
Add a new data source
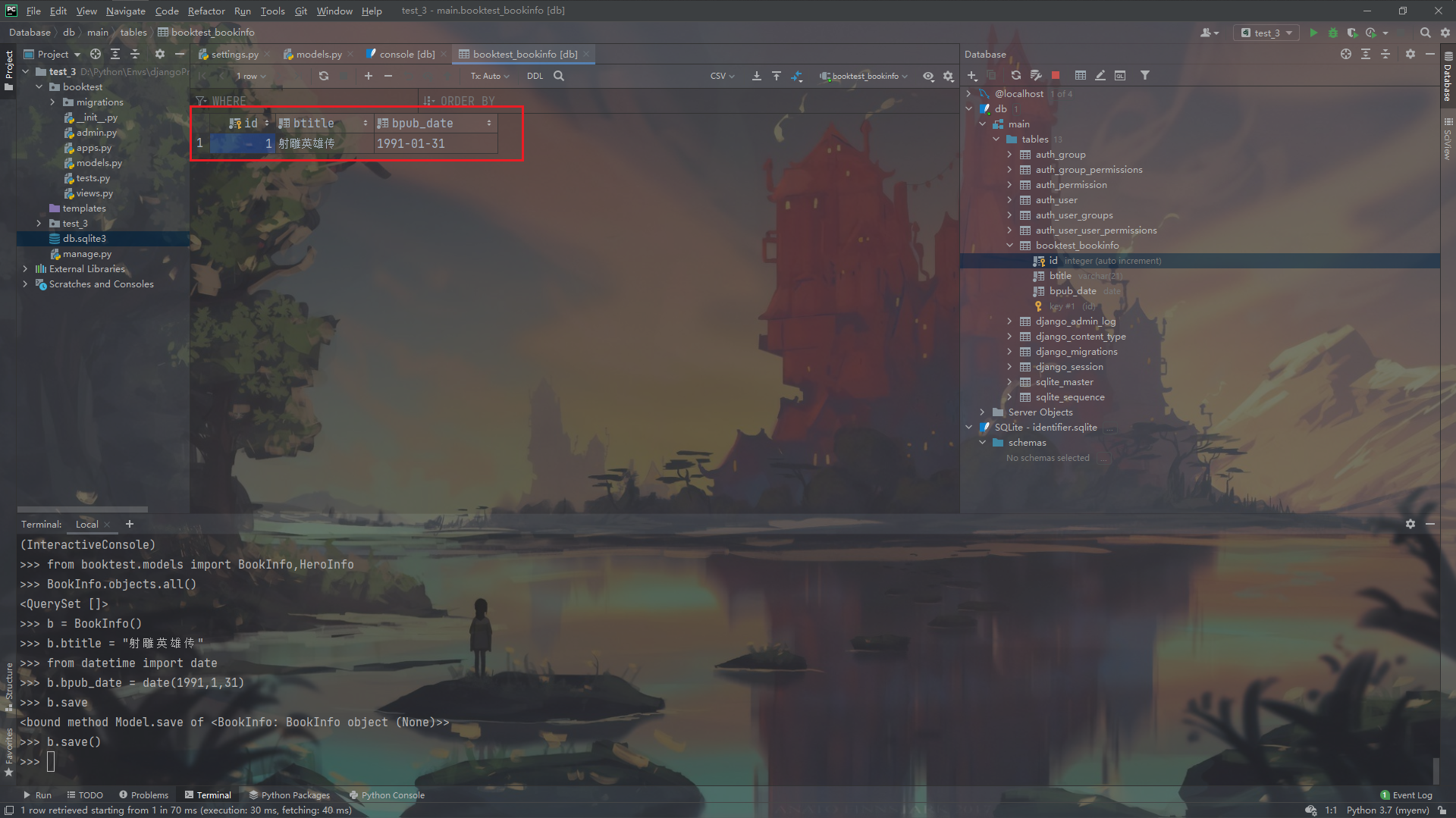[x=972, y=75]
